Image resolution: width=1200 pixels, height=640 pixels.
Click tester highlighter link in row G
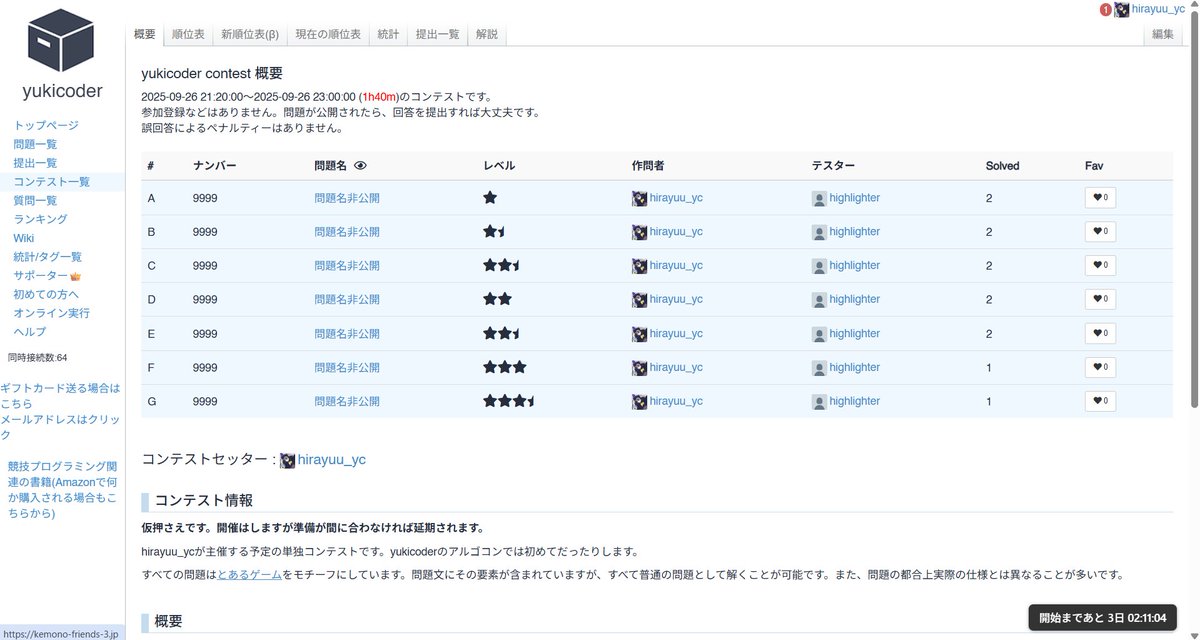(x=854, y=402)
